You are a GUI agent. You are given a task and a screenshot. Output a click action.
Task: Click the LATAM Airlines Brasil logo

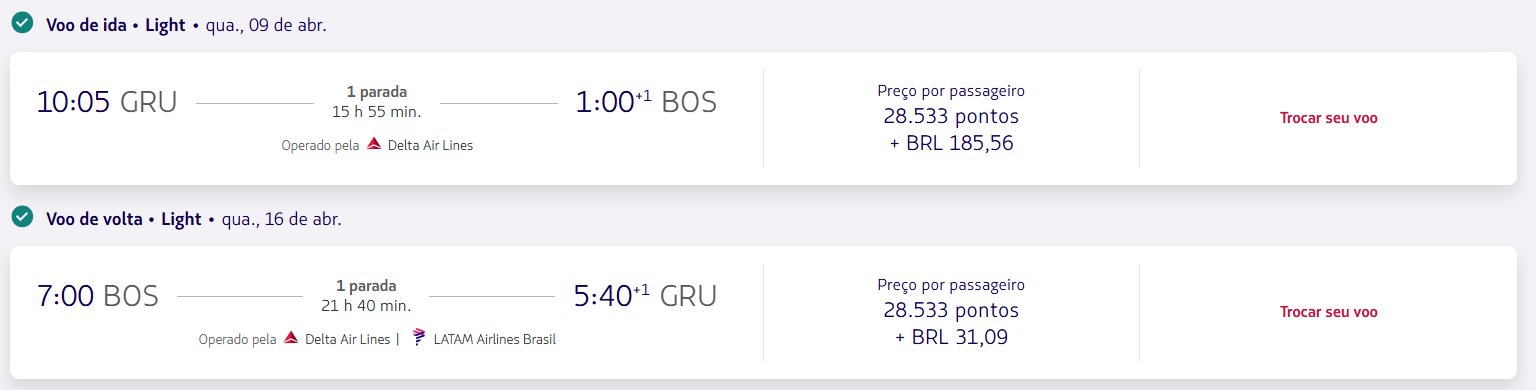point(418,338)
